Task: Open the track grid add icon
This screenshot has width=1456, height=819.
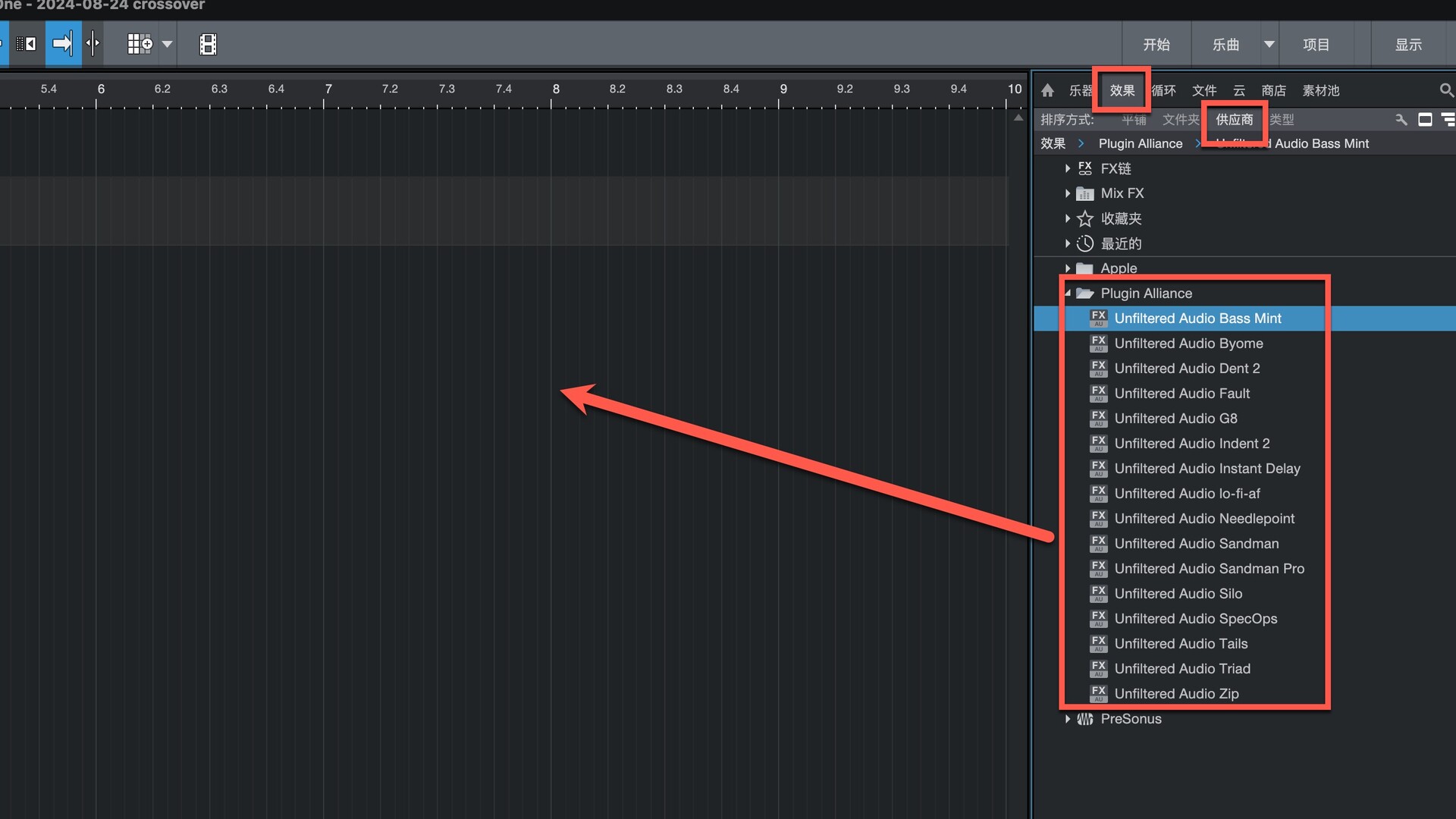Action: [x=140, y=44]
